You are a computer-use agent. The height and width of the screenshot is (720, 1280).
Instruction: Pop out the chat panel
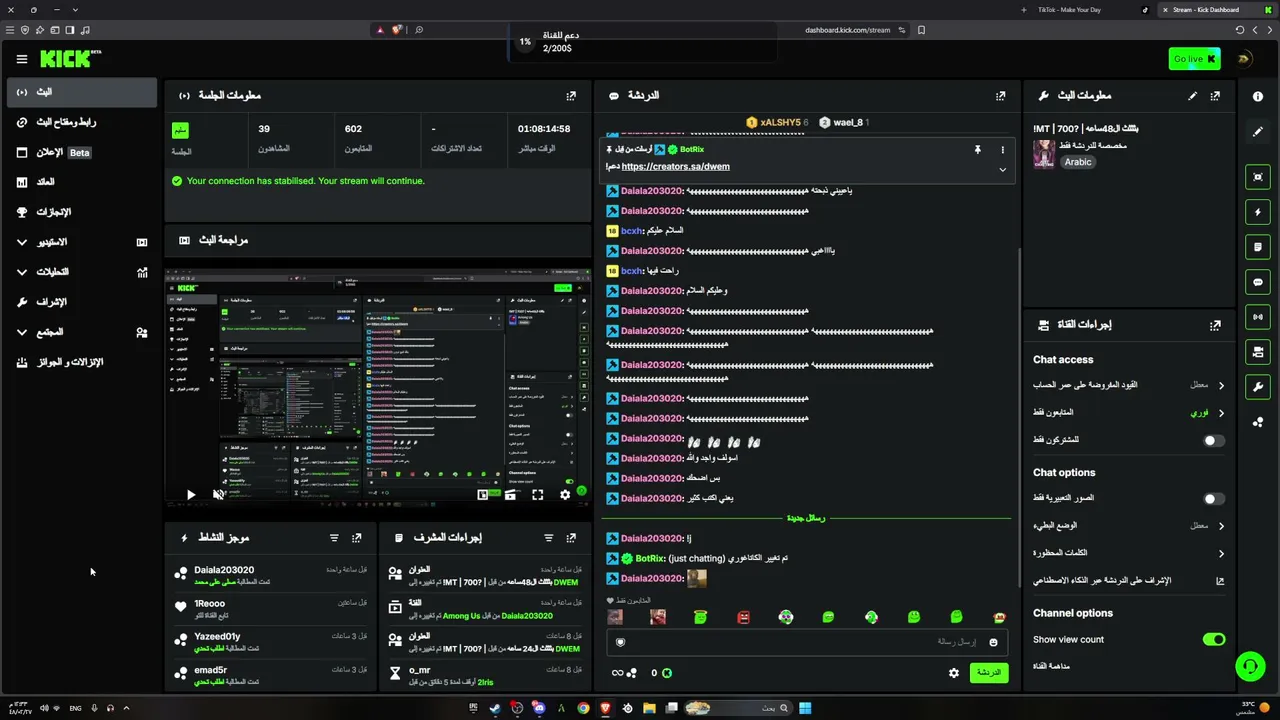pyautogui.click(x=1000, y=96)
